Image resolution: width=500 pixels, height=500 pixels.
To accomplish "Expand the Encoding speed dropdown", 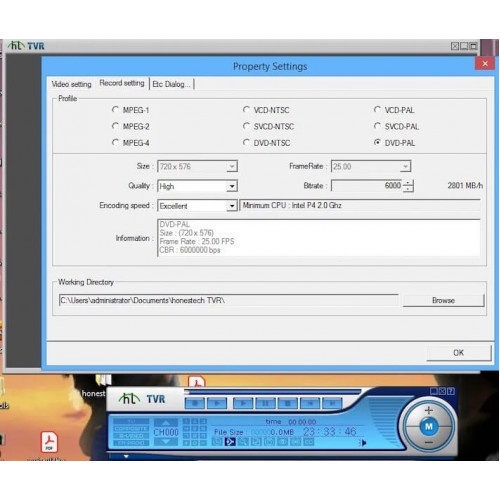I will tap(232, 206).
